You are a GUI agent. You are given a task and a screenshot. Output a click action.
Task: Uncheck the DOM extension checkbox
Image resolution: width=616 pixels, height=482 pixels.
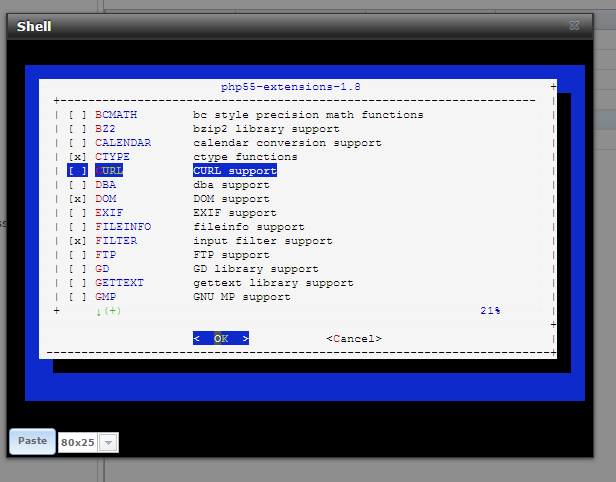(x=77, y=199)
